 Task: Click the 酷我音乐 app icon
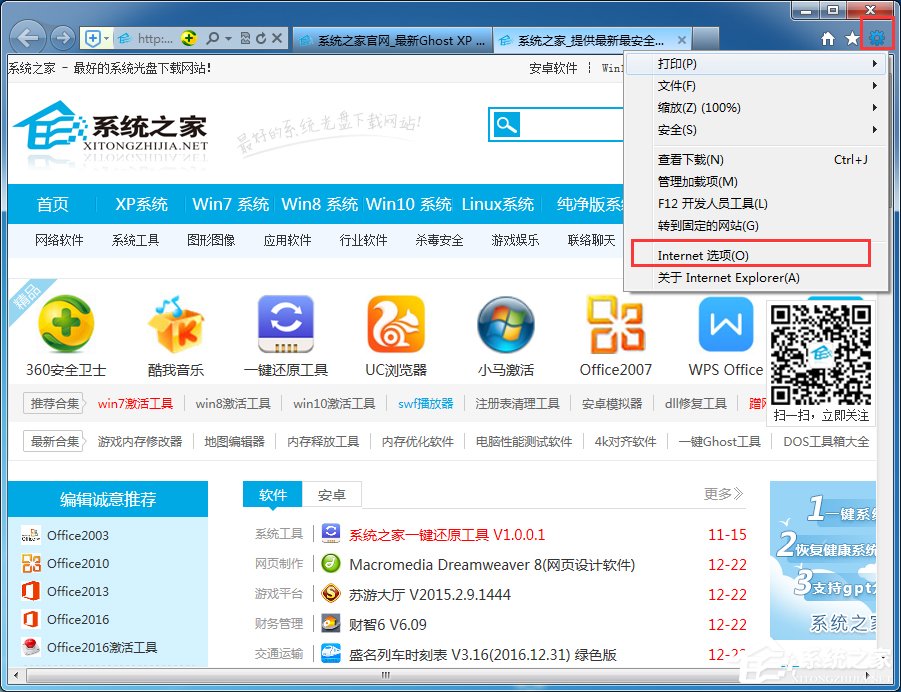pos(173,323)
